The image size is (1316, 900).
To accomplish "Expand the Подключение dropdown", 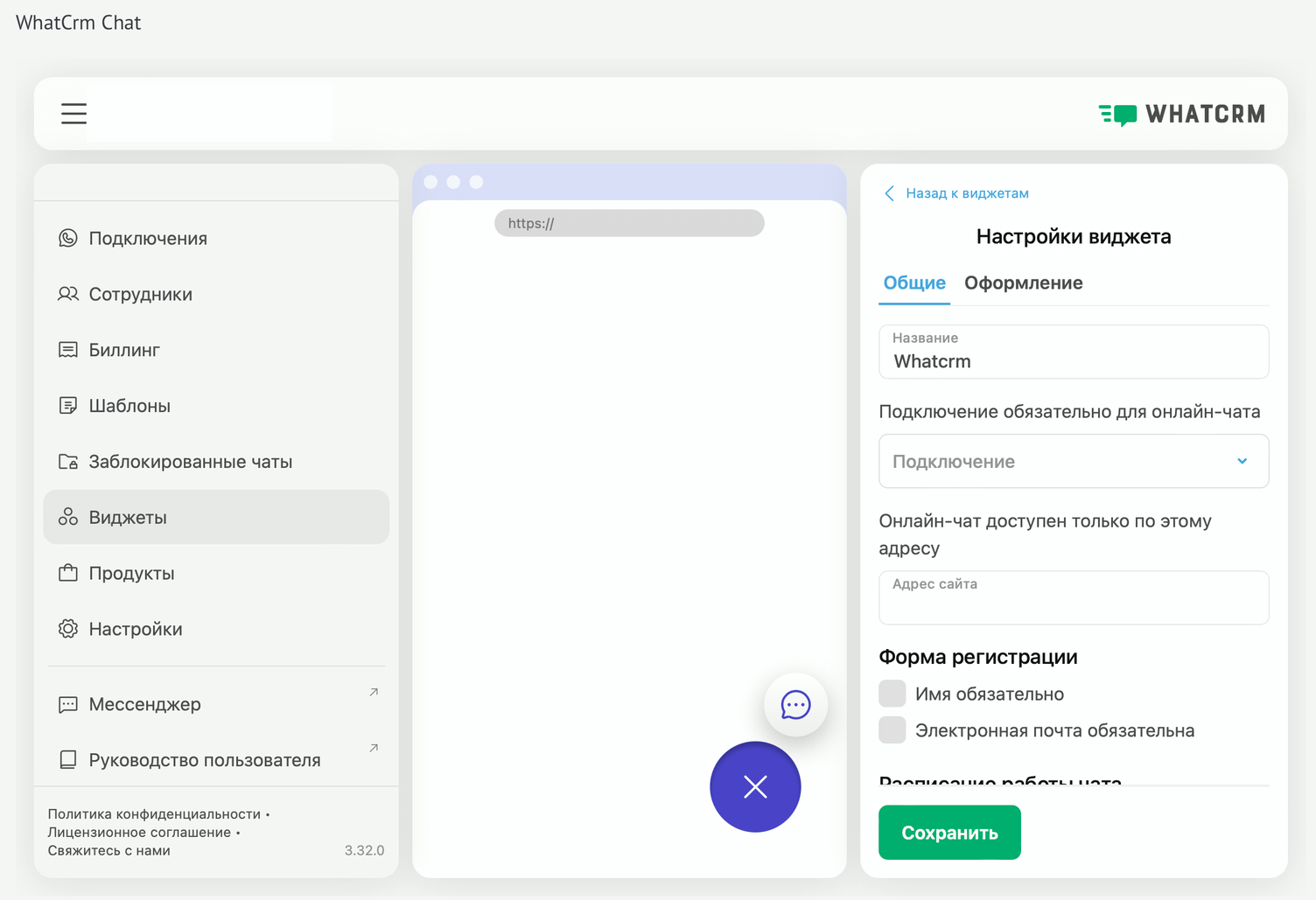I will tap(1073, 461).
